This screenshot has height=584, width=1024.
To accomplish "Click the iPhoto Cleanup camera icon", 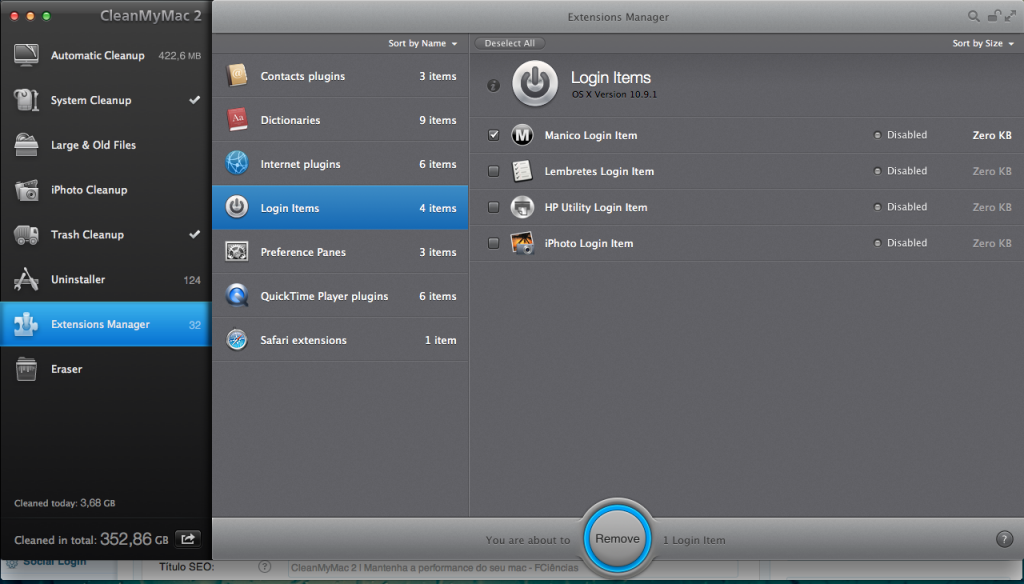I will [x=26, y=190].
